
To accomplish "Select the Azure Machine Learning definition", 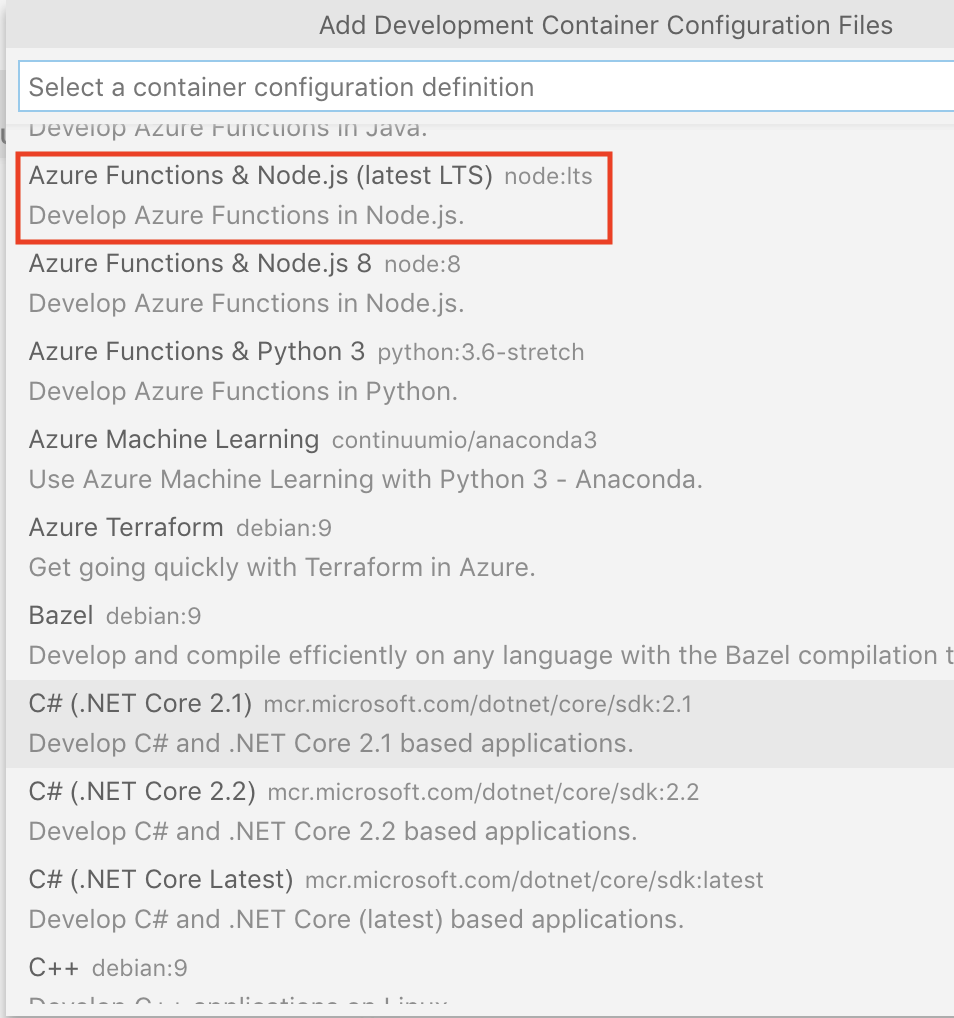I will [x=174, y=441].
